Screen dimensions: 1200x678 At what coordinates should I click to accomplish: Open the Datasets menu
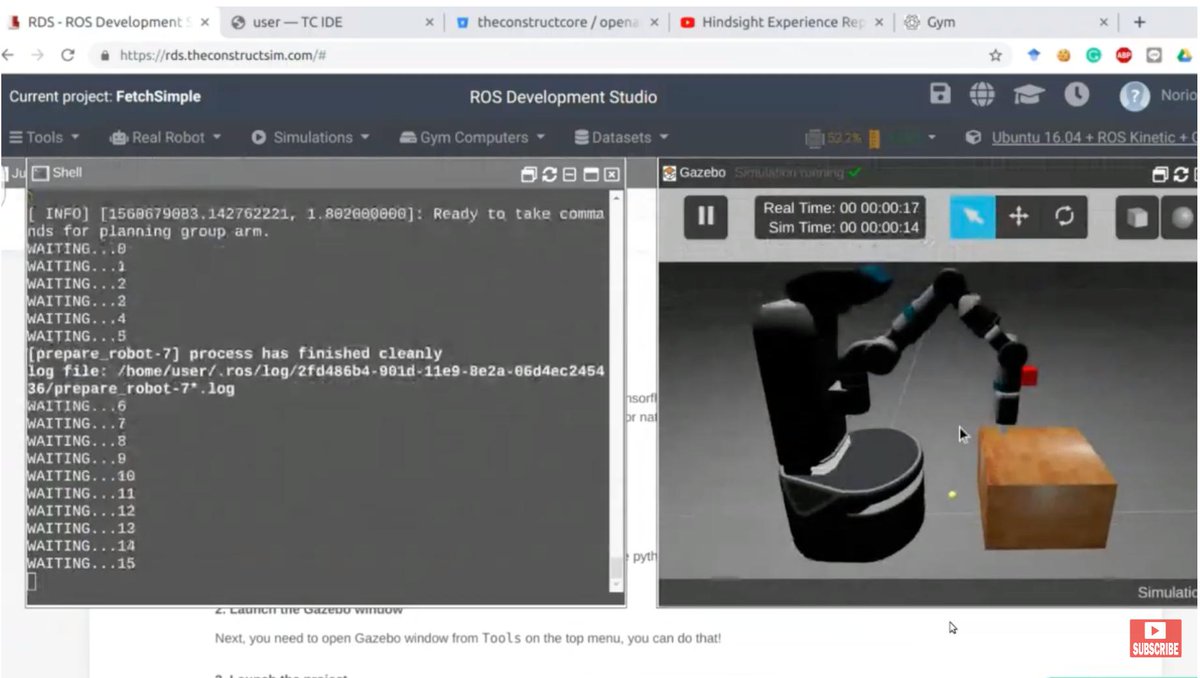[622, 137]
